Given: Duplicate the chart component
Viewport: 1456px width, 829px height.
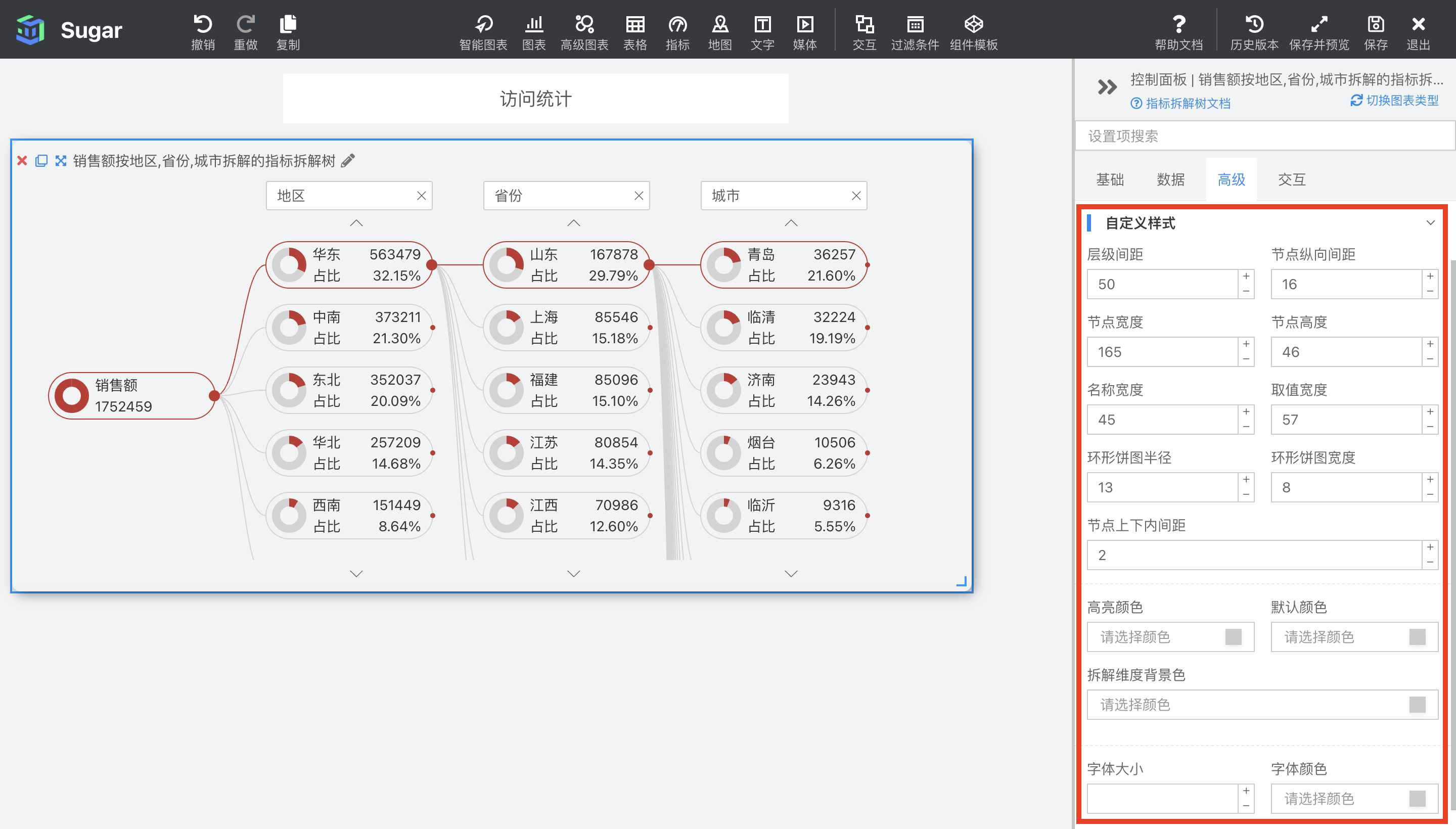Looking at the screenshot, I should pyautogui.click(x=41, y=161).
